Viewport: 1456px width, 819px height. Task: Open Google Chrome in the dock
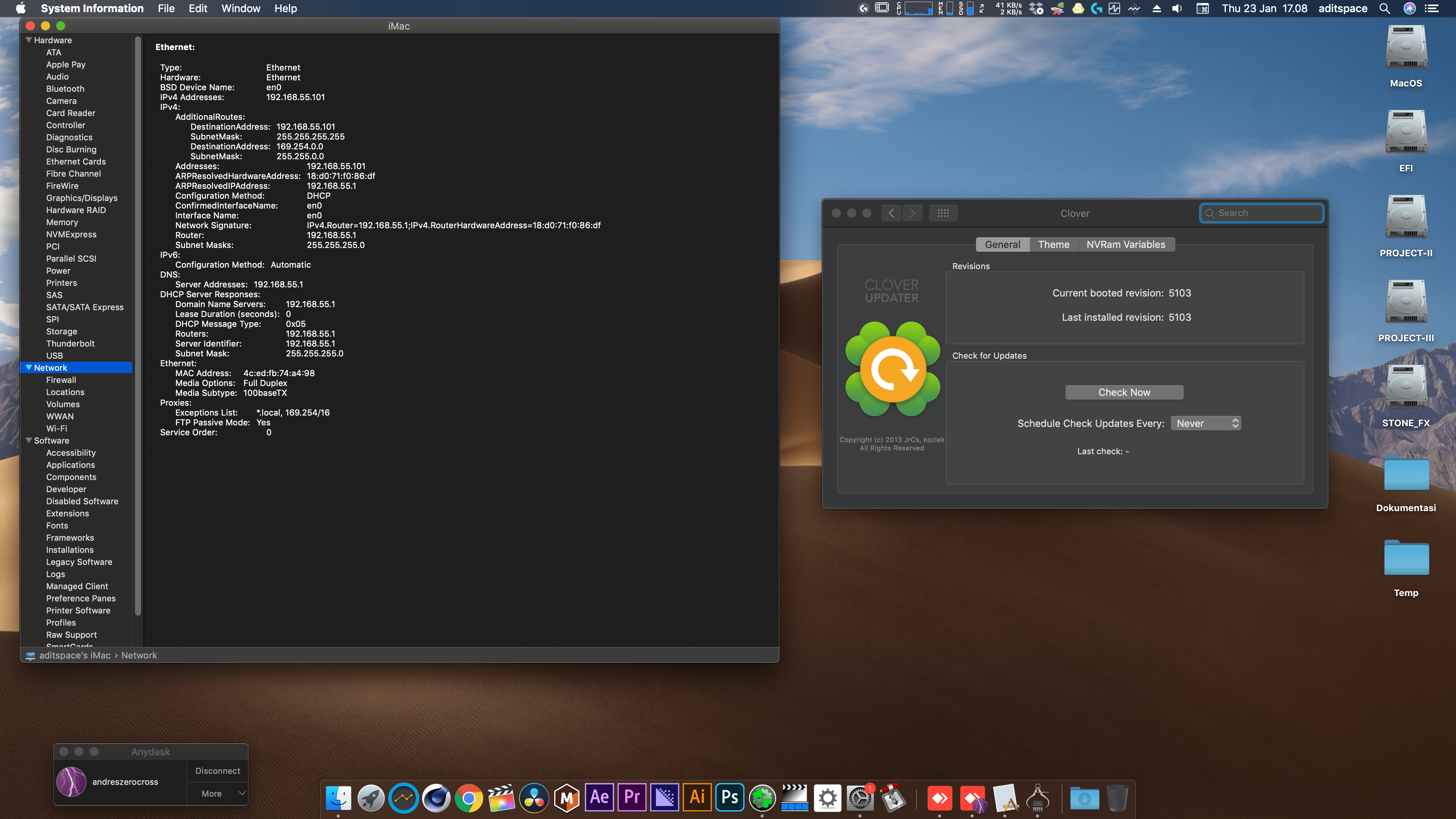pyautogui.click(x=469, y=798)
